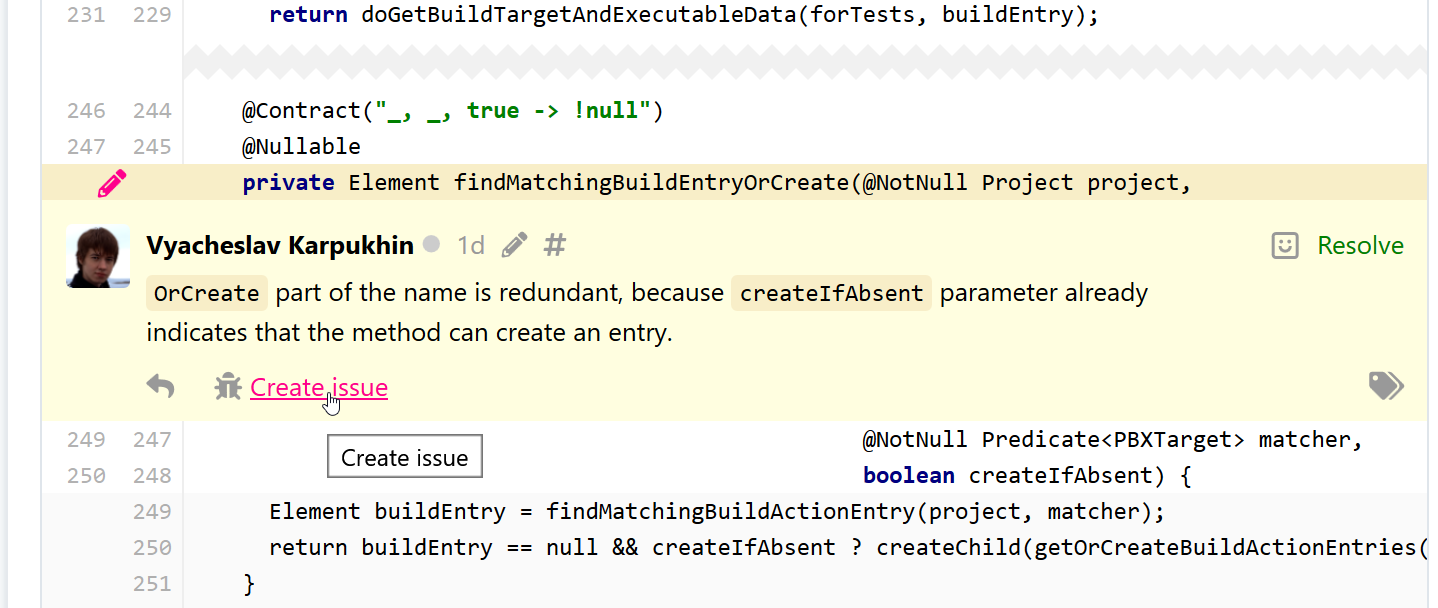1438x608 pixels.
Task: Copy comment permalink via hash icon
Action: [x=555, y=245]
